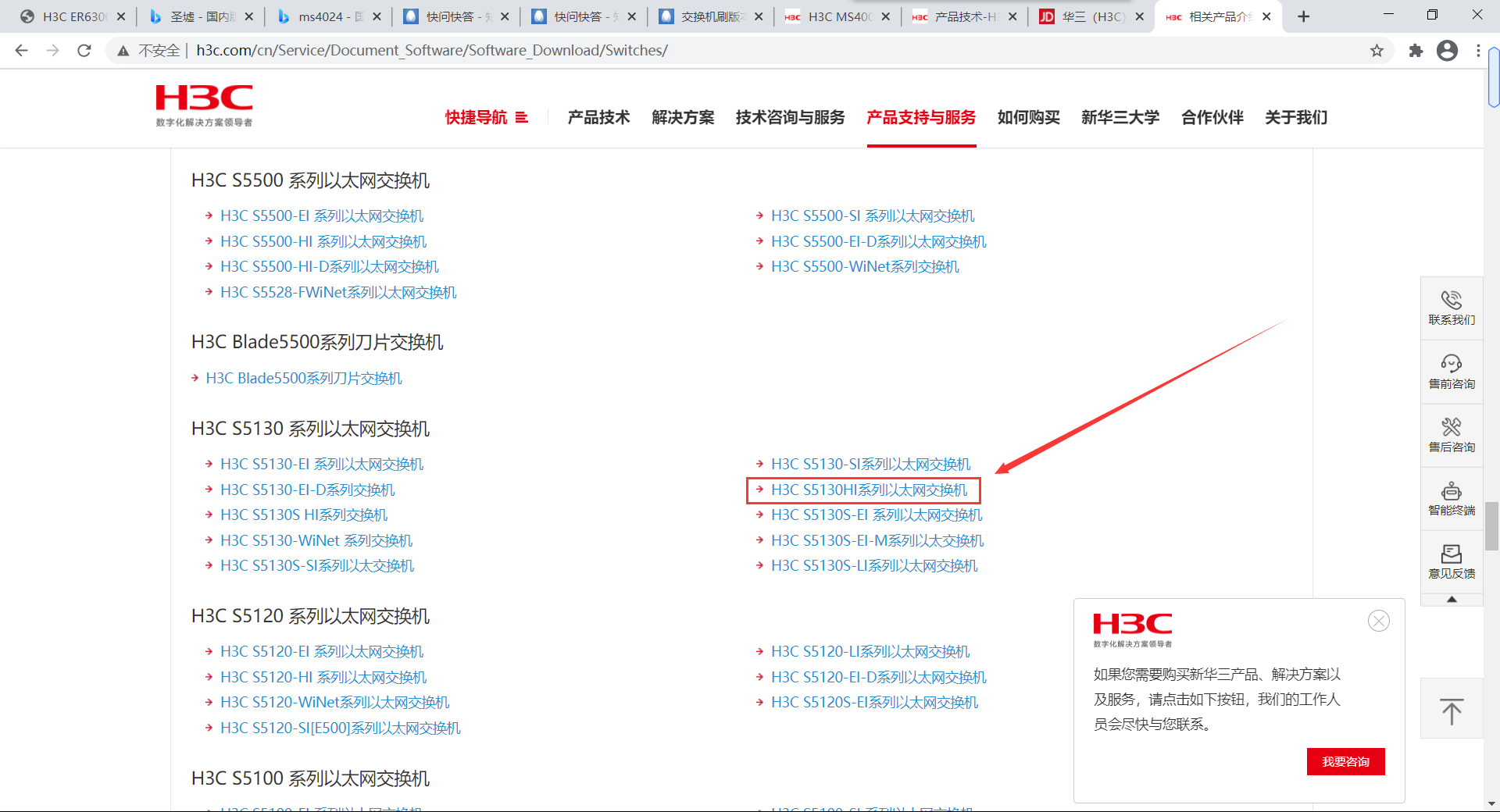This screenshot has height=812, width=1500.
Task: Open H3C Blade5500系列刀片交换机 link
Action: (304, 379)
